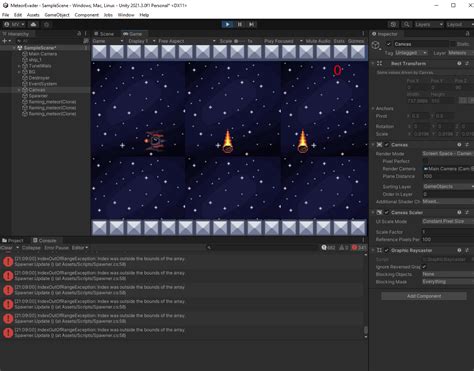Toggle the Canvas object active checkbox

coord(388,44)
